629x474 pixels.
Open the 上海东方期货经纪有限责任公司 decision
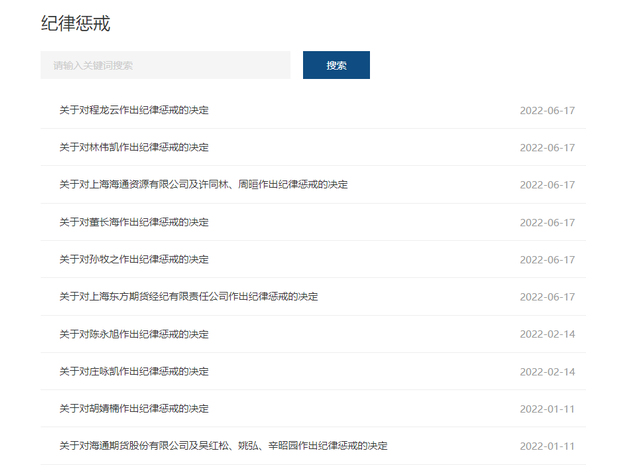(x=188, y=297)
